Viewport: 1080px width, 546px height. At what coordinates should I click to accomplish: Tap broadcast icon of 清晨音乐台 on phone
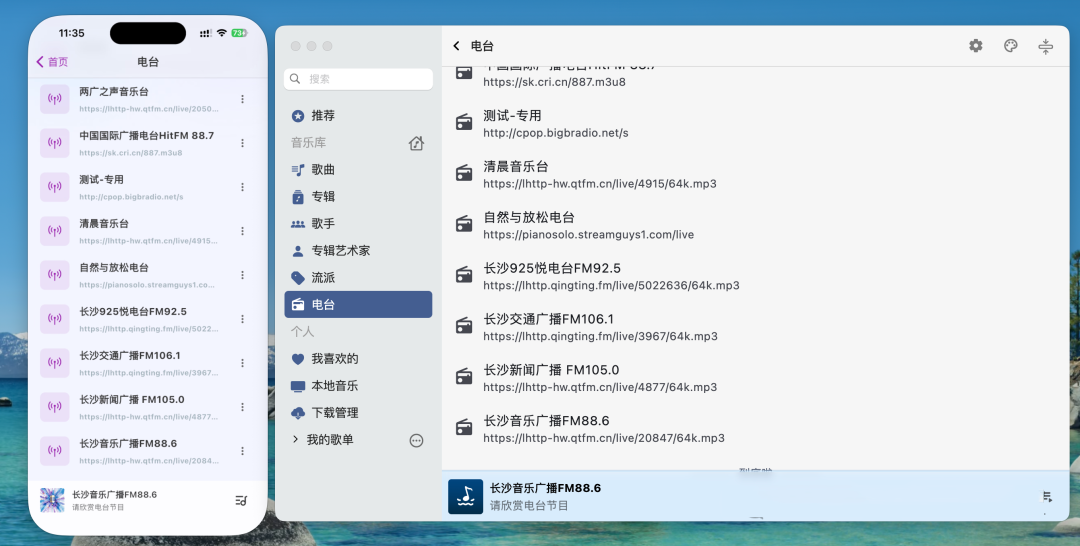(x=54, y=231)
